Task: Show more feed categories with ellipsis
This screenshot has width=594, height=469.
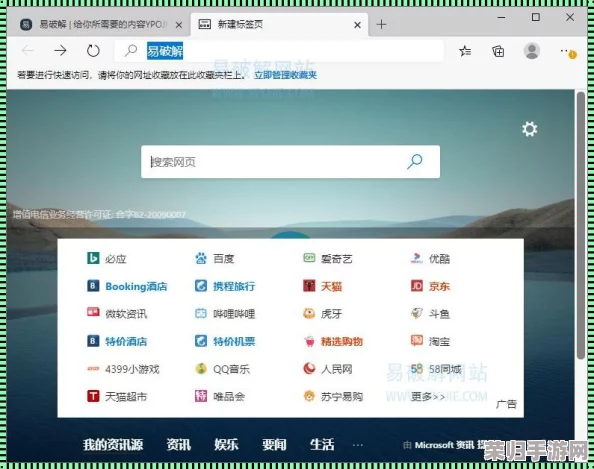Action: pyautogui.click(x=358, y=445)
